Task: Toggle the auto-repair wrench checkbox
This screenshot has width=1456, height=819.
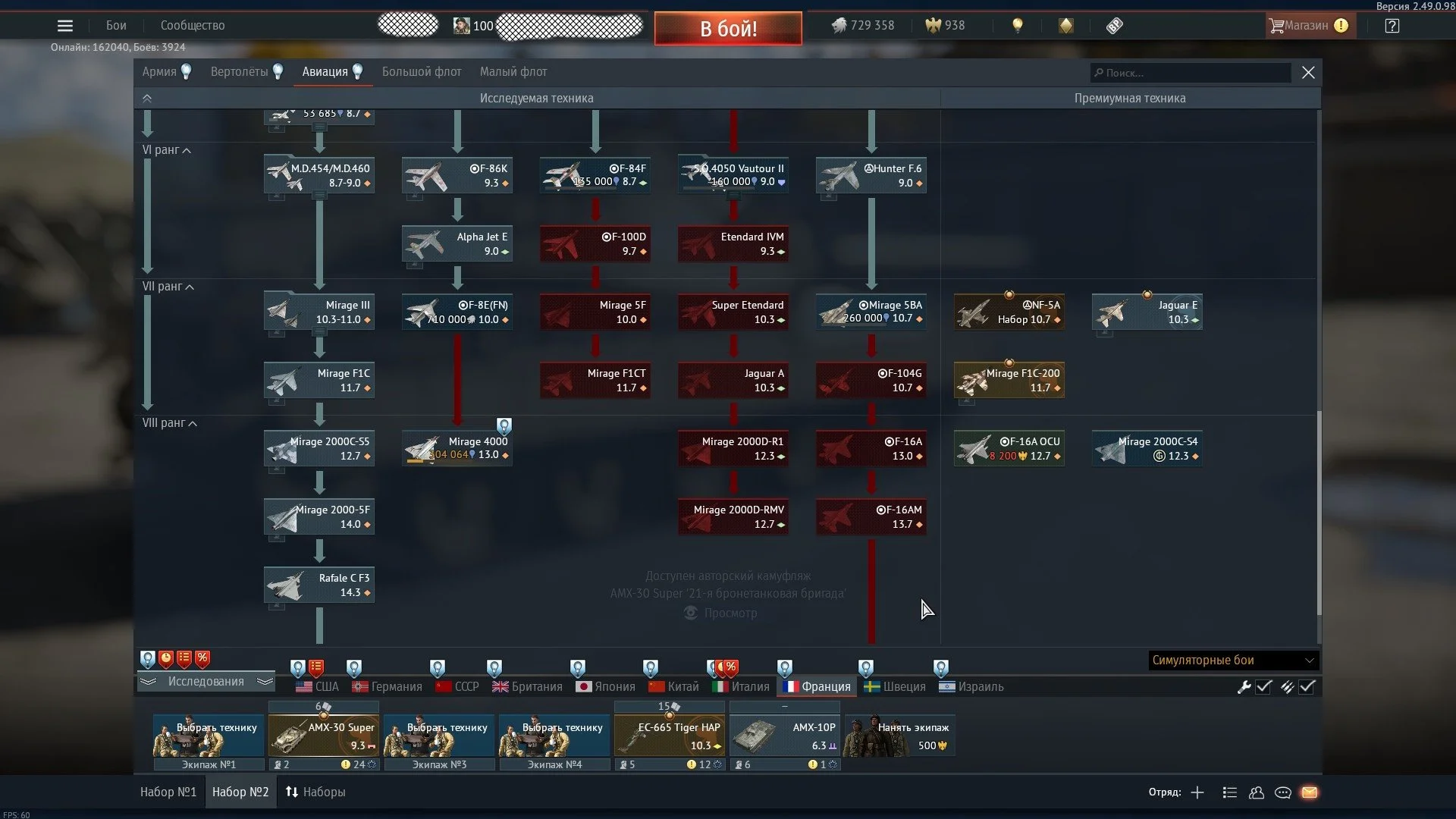Action: click(1263, 687)
